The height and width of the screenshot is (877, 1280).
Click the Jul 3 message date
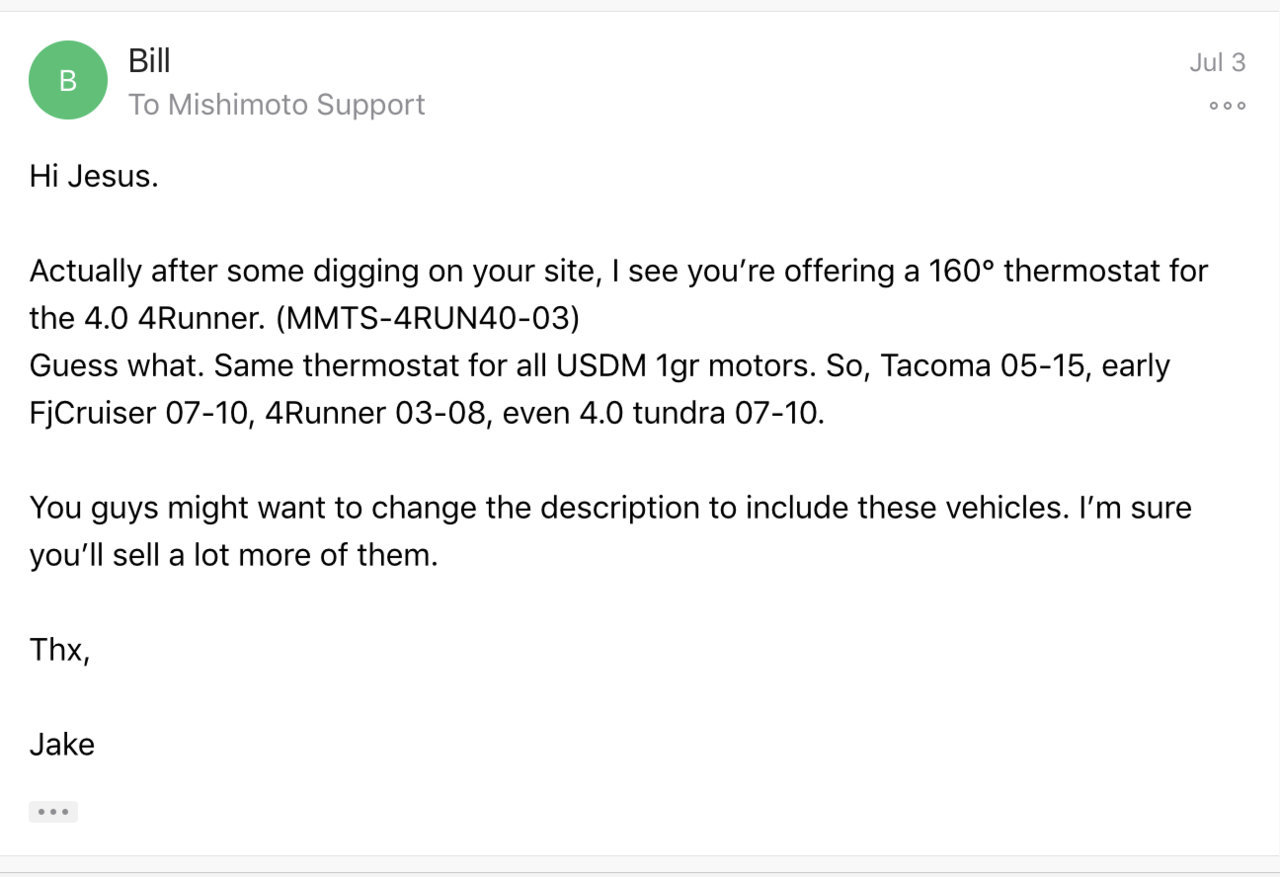(1217, 62)
